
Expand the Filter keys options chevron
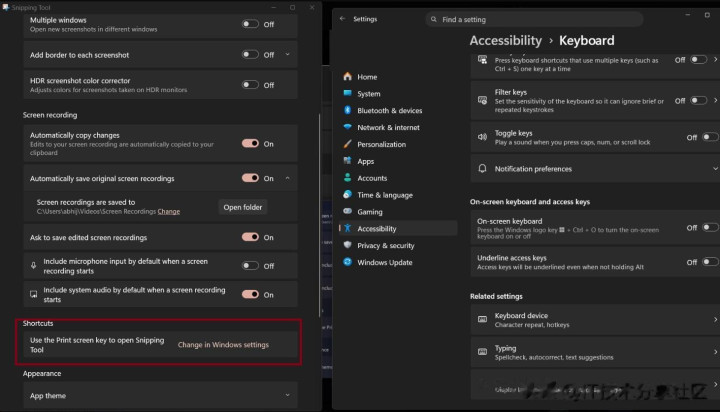coord(716,101)
